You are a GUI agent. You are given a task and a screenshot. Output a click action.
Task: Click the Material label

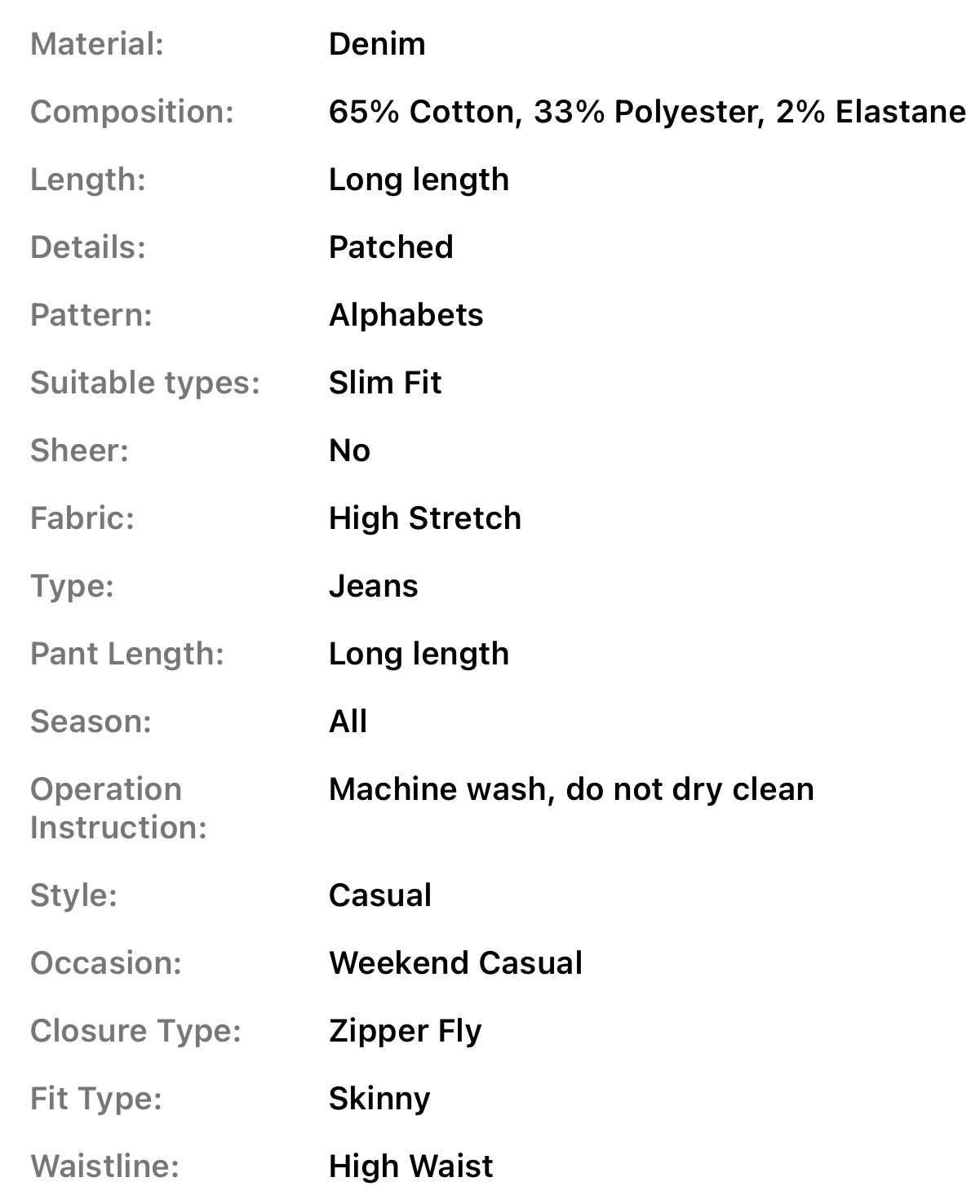(x=97, y=44)
